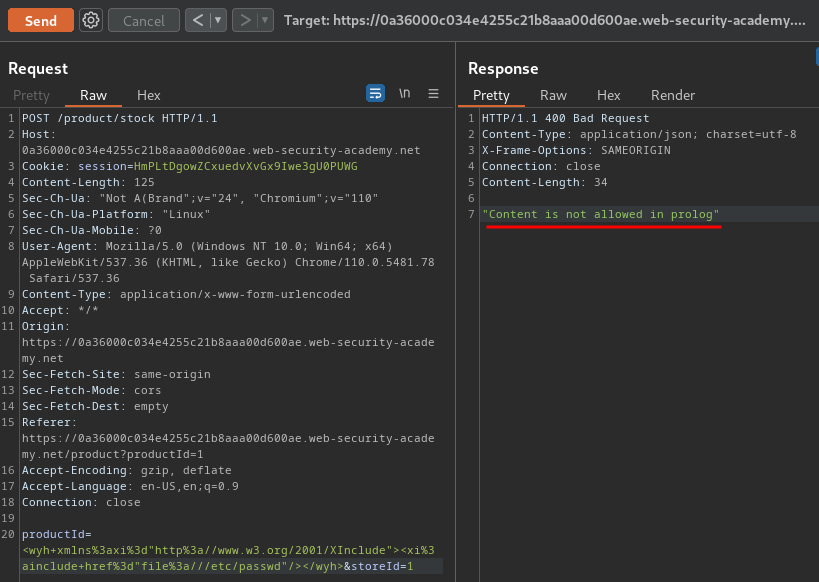Click the "Content is not allowed in prolog" message
Image resolution: width=819 pixels, height=582 pixels.
point(600,214)
